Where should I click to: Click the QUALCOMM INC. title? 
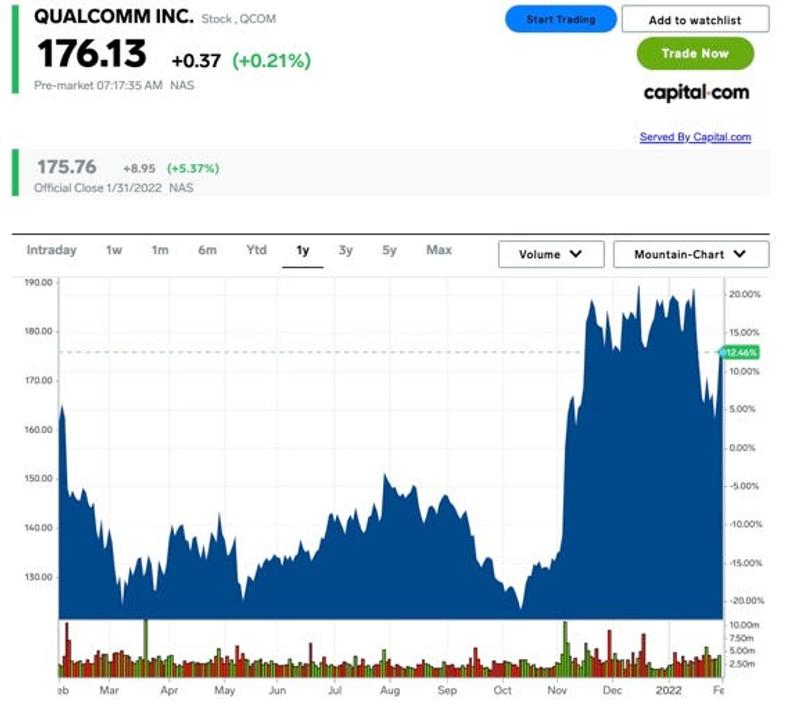coord(114,17)
